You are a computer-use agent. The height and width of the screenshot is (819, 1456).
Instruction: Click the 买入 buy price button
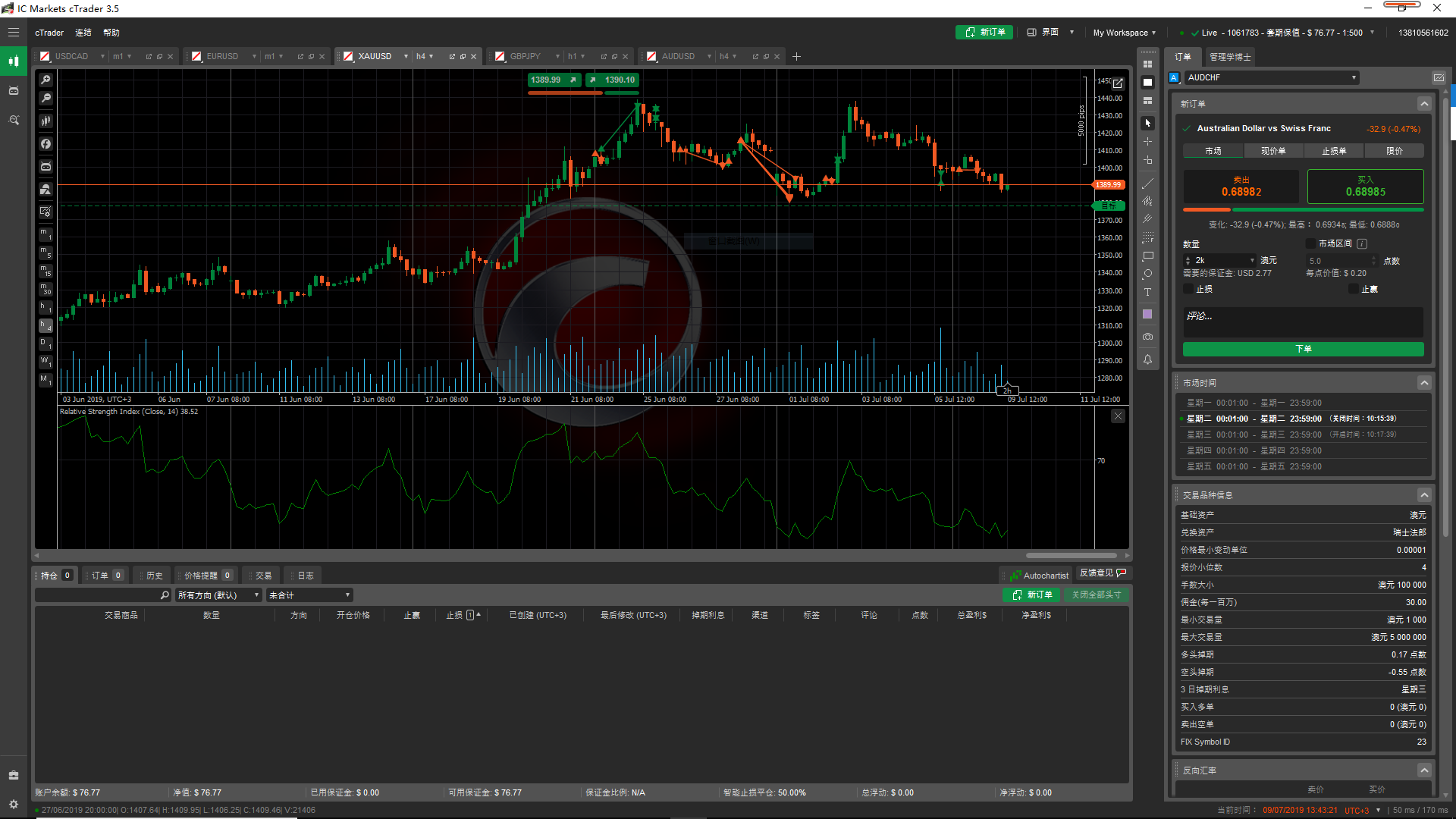[1365, 187]
